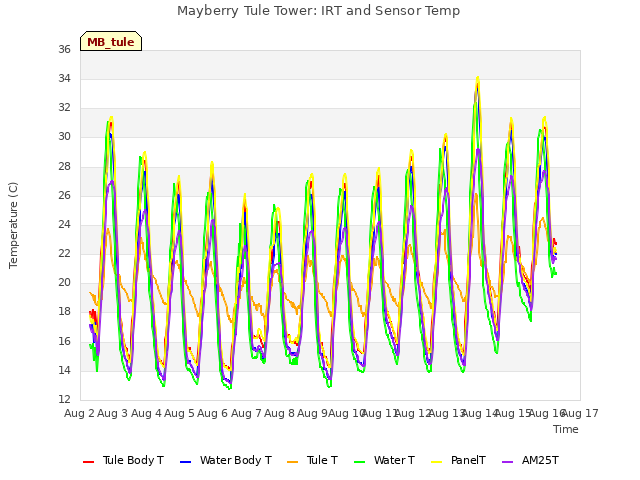
Task: Click the Time axis title
Action: coord(566,429)
